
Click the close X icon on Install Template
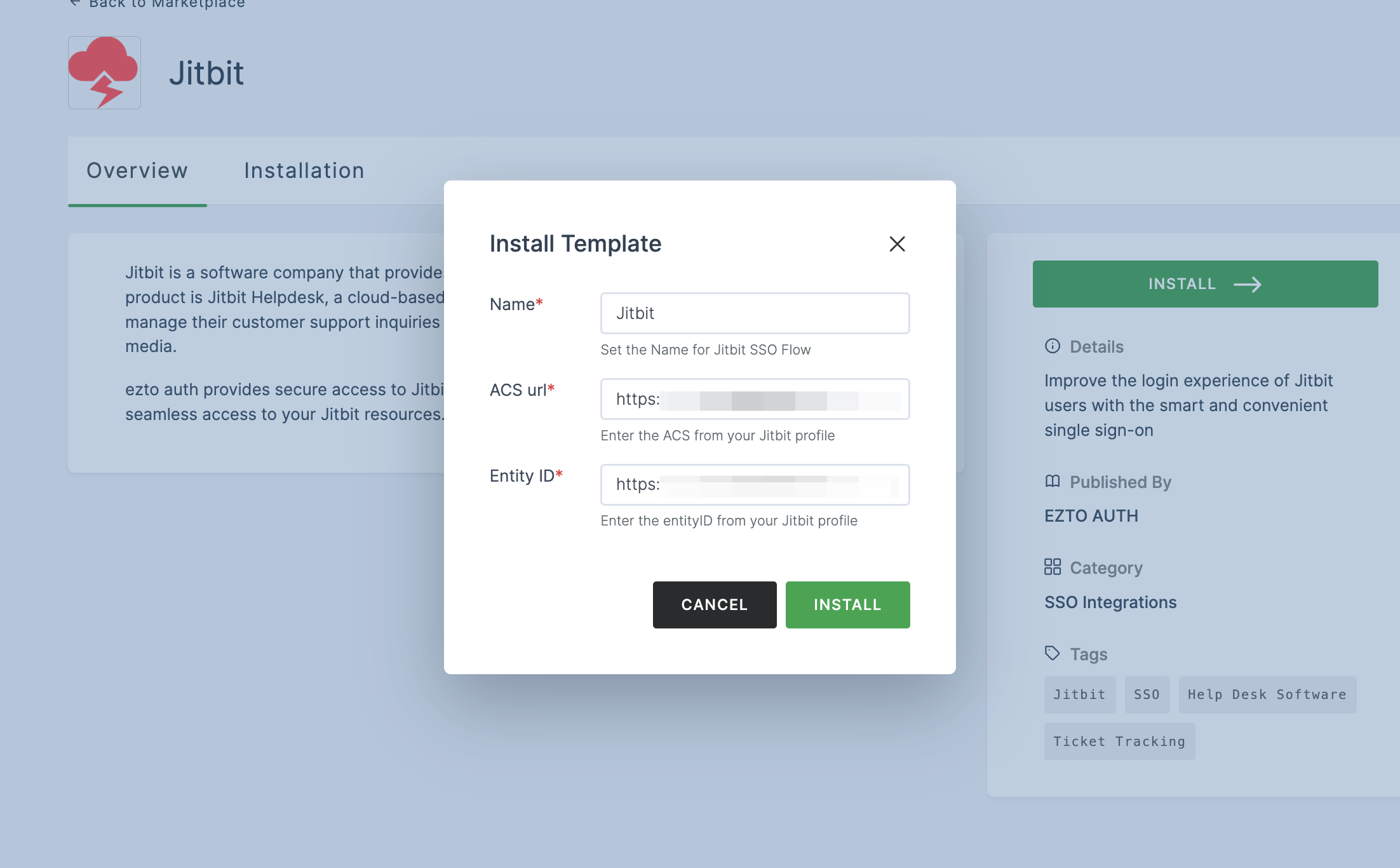(895, 243)
